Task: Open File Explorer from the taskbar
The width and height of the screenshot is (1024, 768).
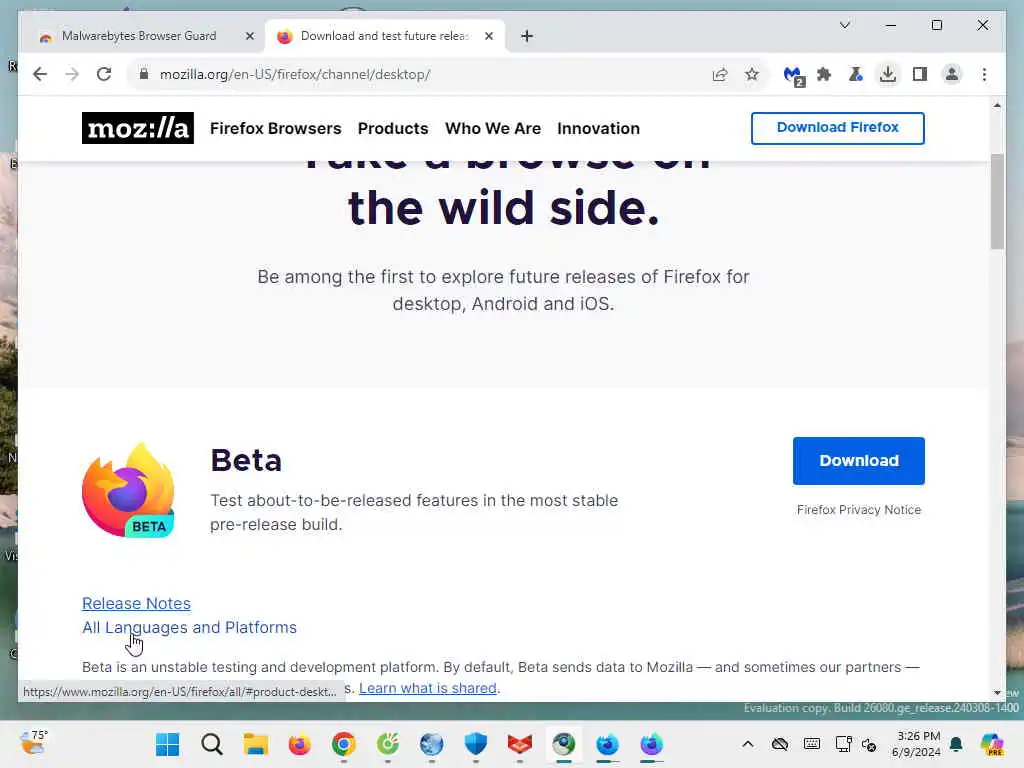Action: pos(256,744)
